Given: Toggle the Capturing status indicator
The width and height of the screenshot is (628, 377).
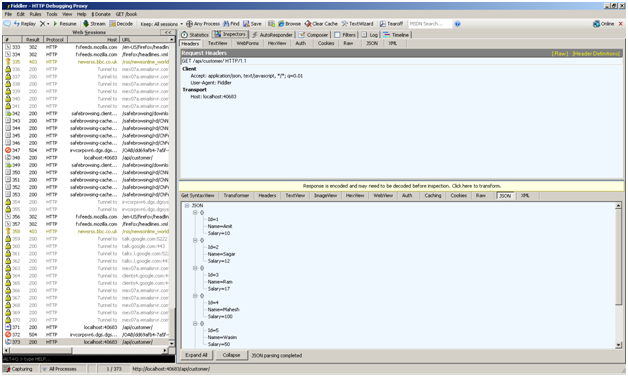Looking at the screenshot, I should (19, 369).
